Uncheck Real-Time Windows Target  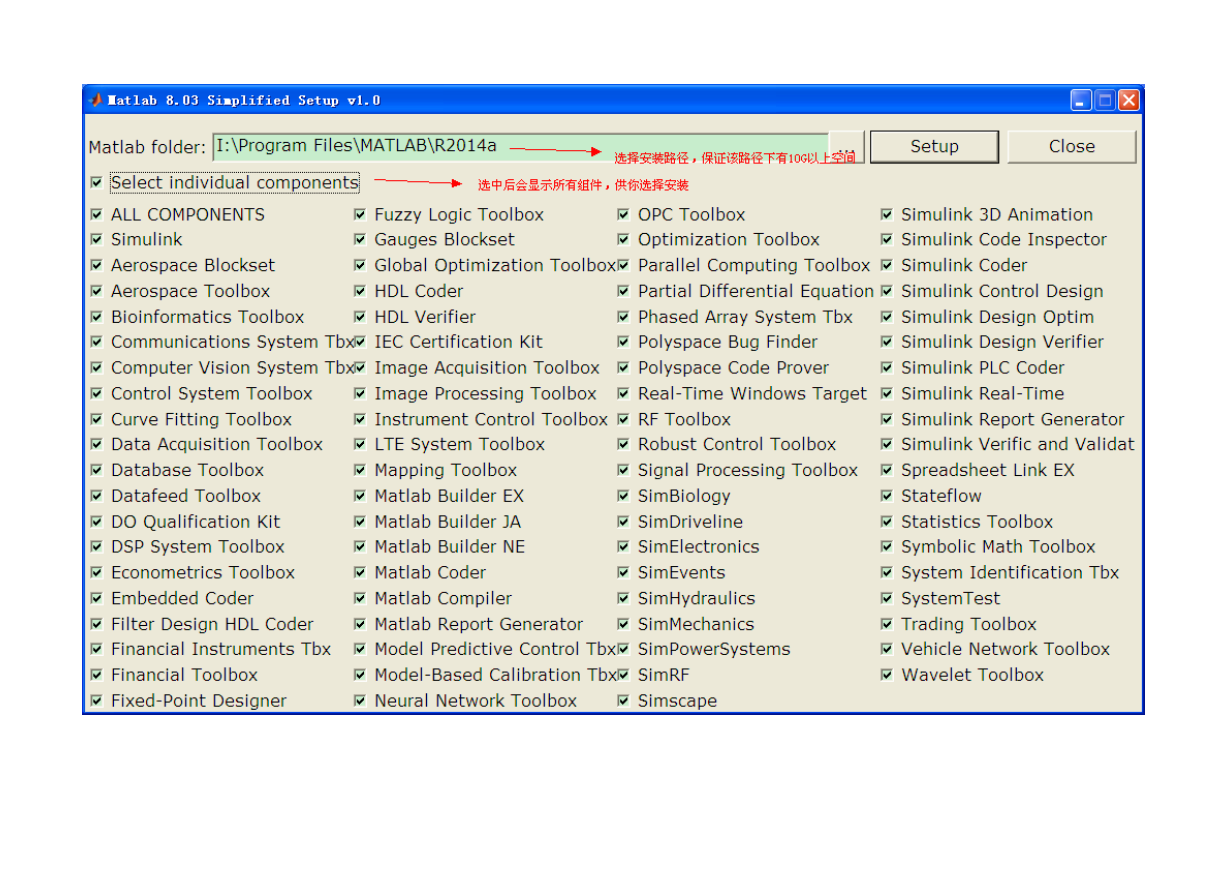tap(624, 394)
